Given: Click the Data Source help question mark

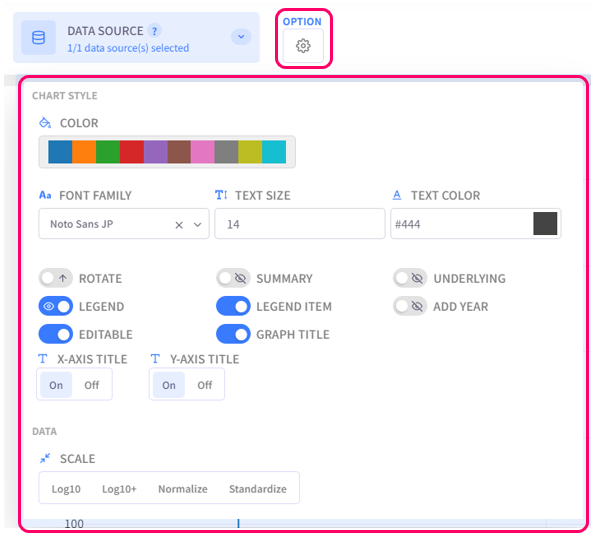Looking at the screenshot, I should (x=154, y=31).
